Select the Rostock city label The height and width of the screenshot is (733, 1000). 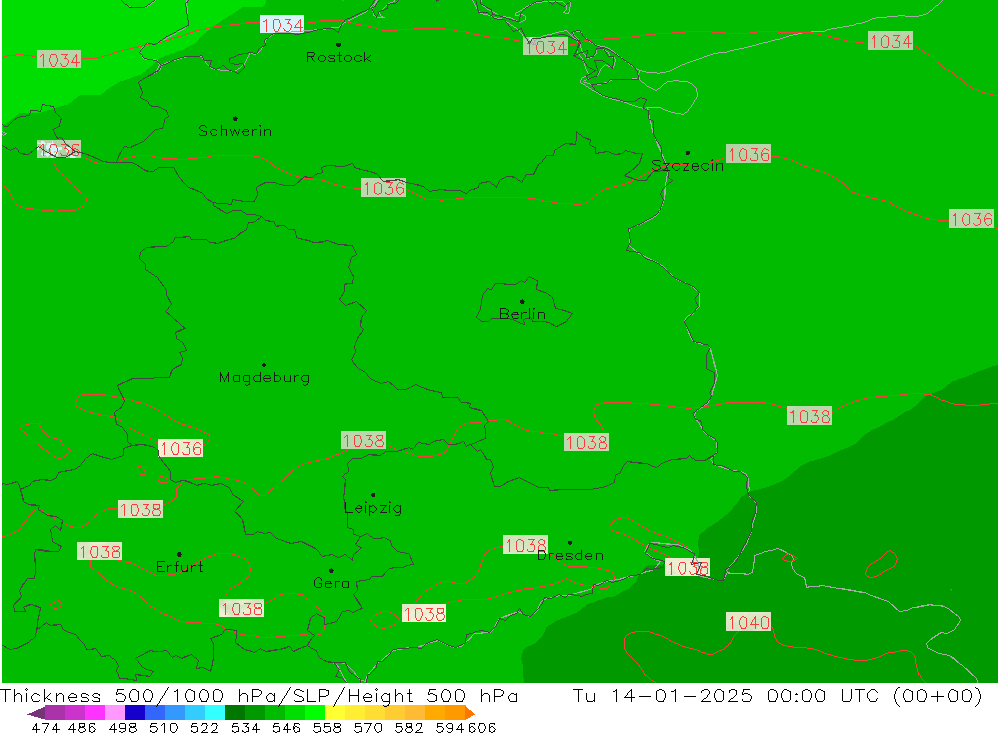coord(339,57)
